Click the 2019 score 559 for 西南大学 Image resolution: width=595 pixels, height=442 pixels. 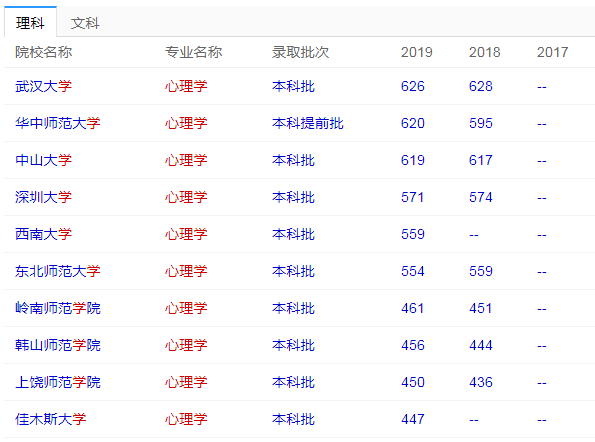click(x=413, y=234)
